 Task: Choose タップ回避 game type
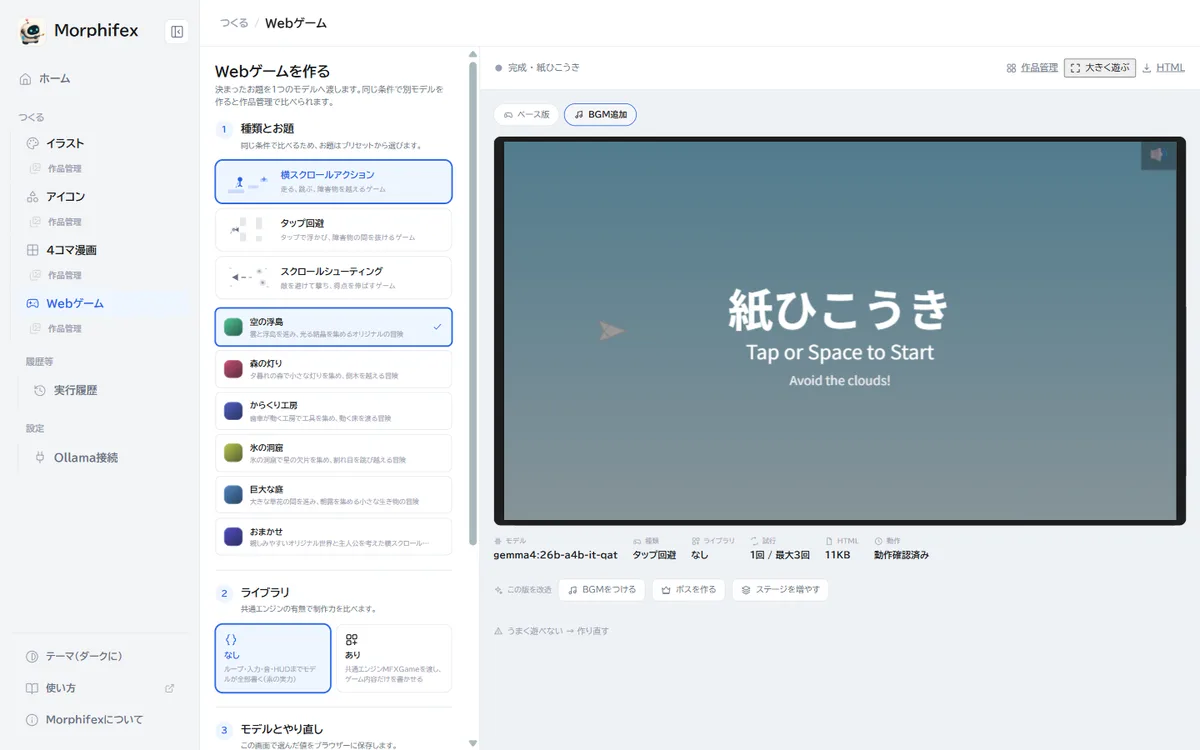[x=333, y=229]
